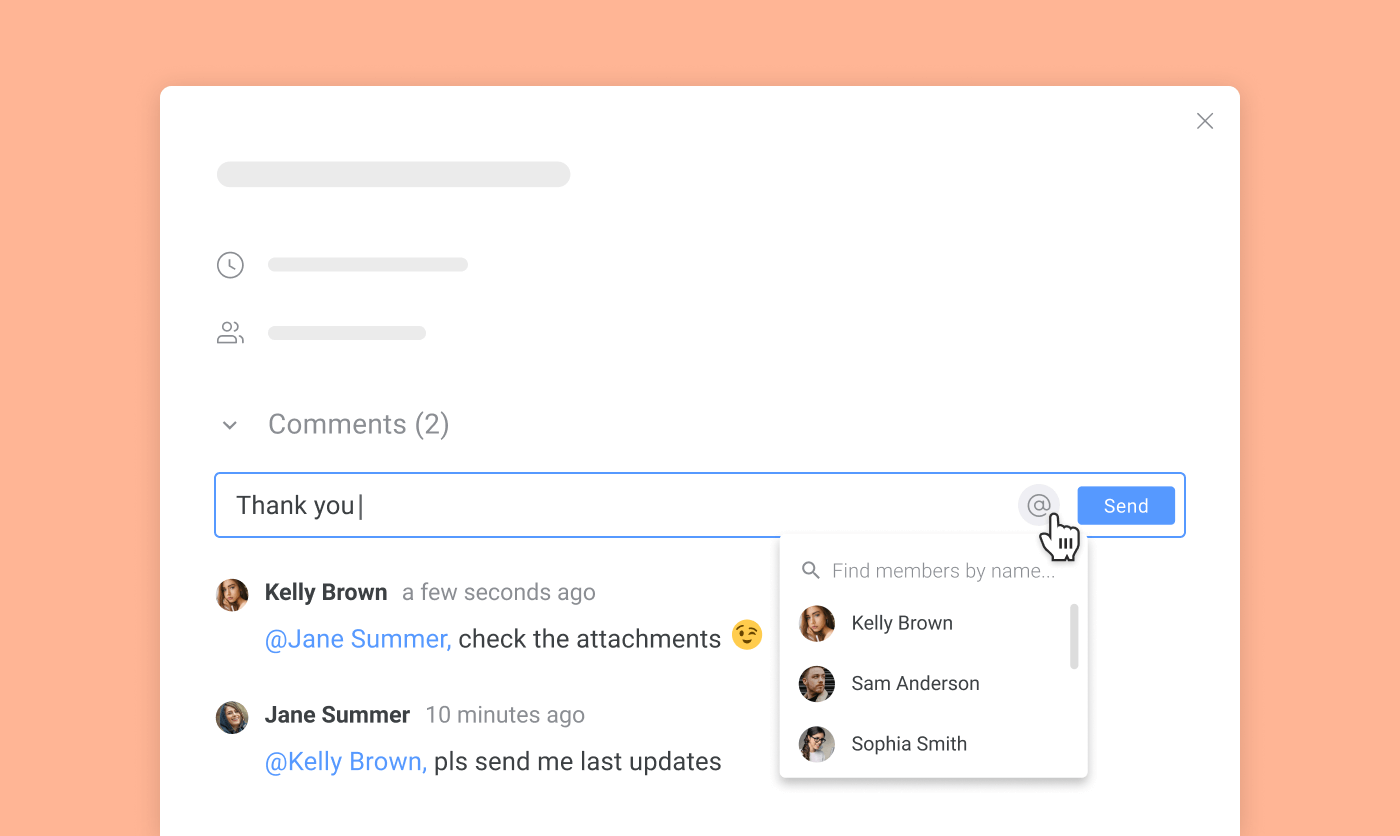Click the assignees people icon

click(230, 332)
